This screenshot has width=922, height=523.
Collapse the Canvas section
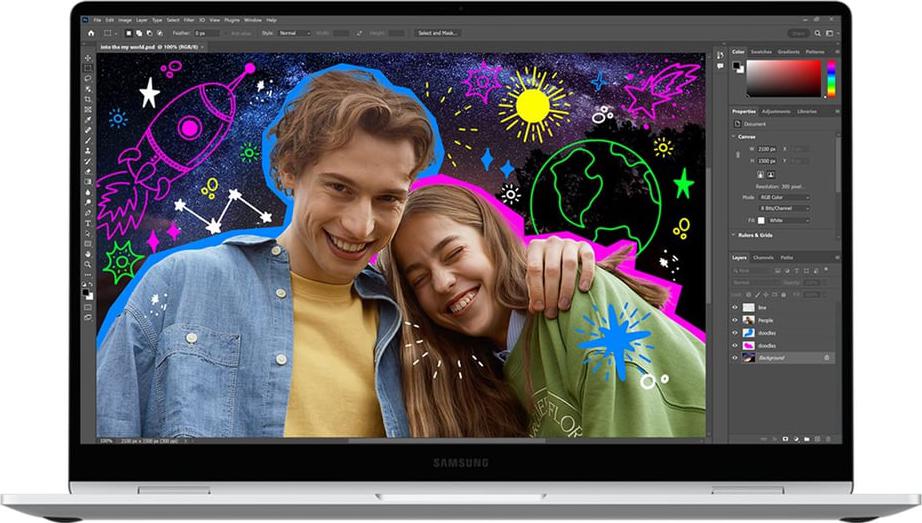(x=735, y=136)
